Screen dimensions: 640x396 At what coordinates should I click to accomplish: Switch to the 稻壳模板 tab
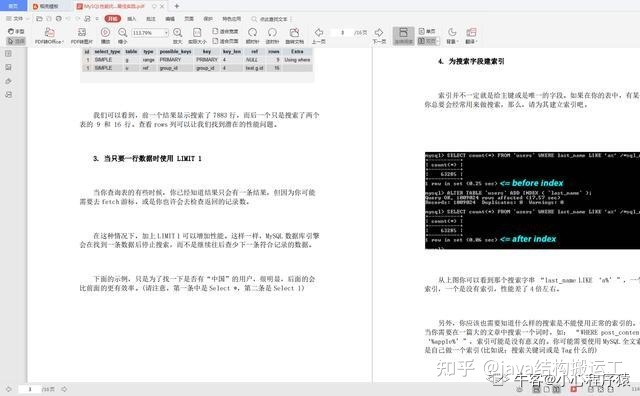[49, 6]
